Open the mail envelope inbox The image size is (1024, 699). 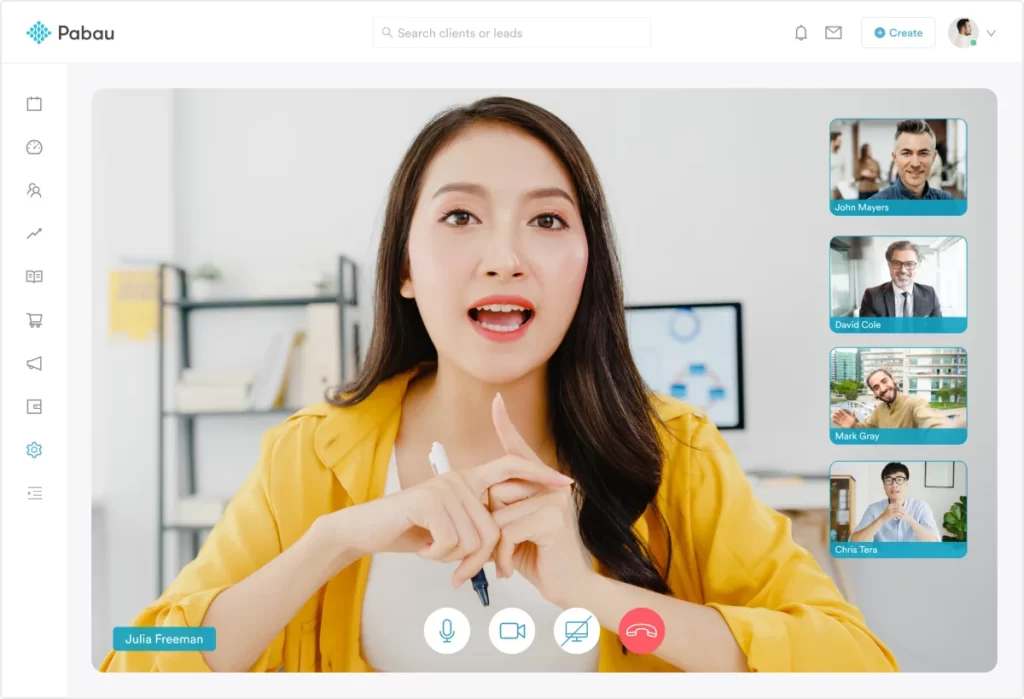pyautogui.click(x=833, y=33)
